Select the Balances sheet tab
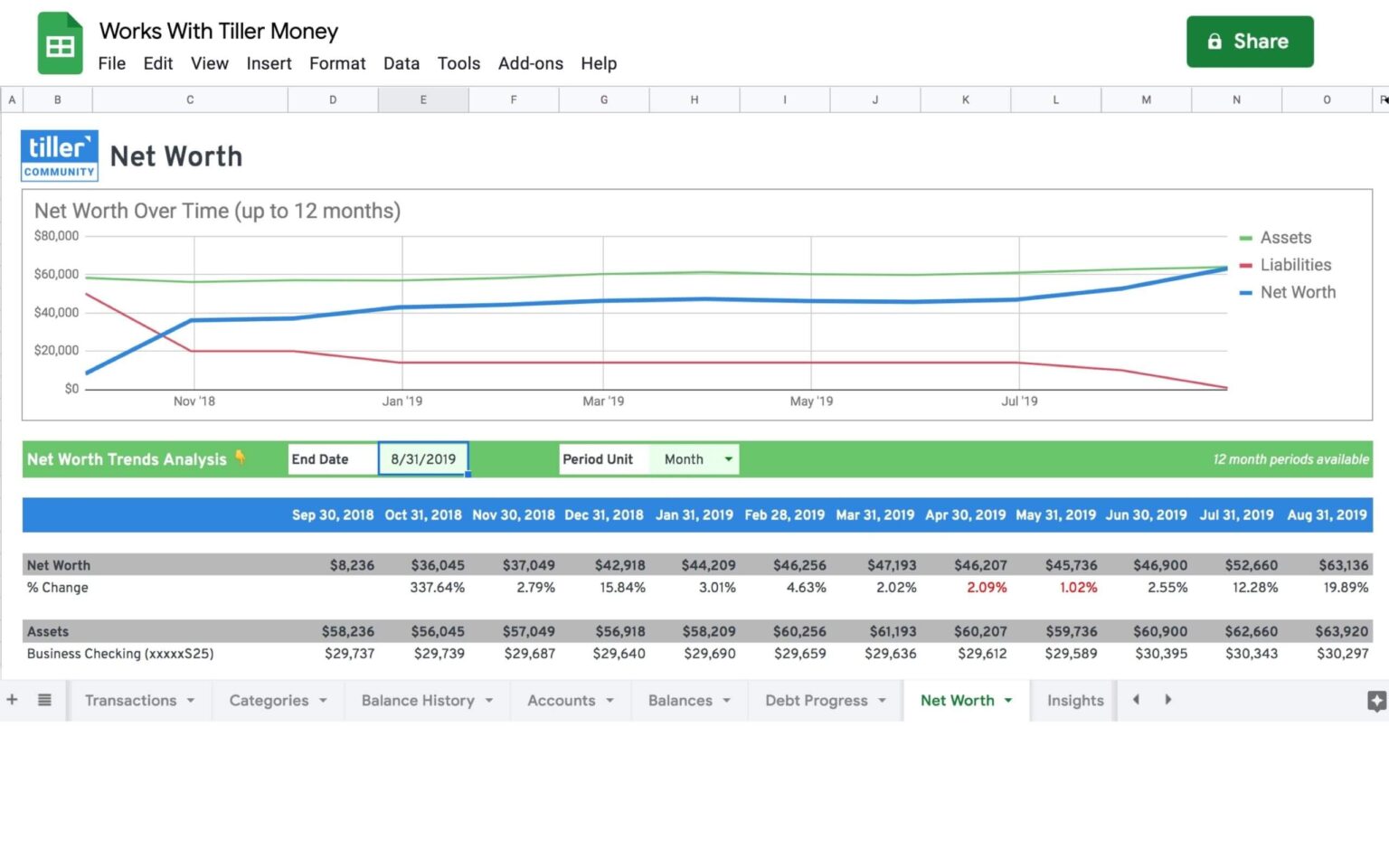The height and width of the screenshot is (868, 1389). coord(681,700)
